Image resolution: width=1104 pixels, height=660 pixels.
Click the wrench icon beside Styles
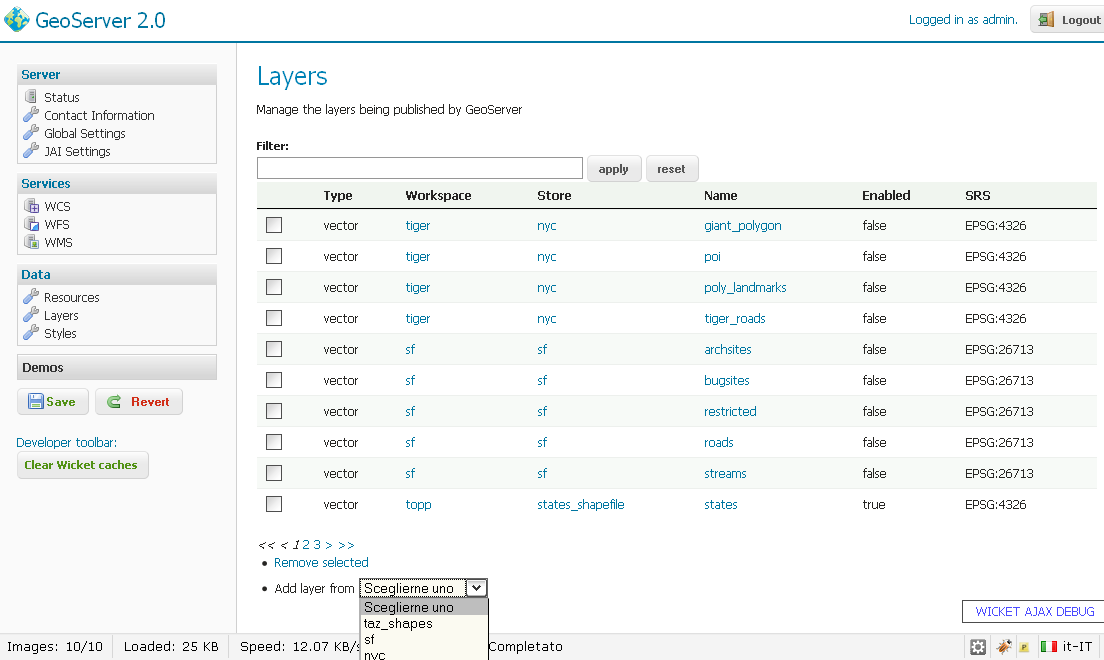coord(31,332)
